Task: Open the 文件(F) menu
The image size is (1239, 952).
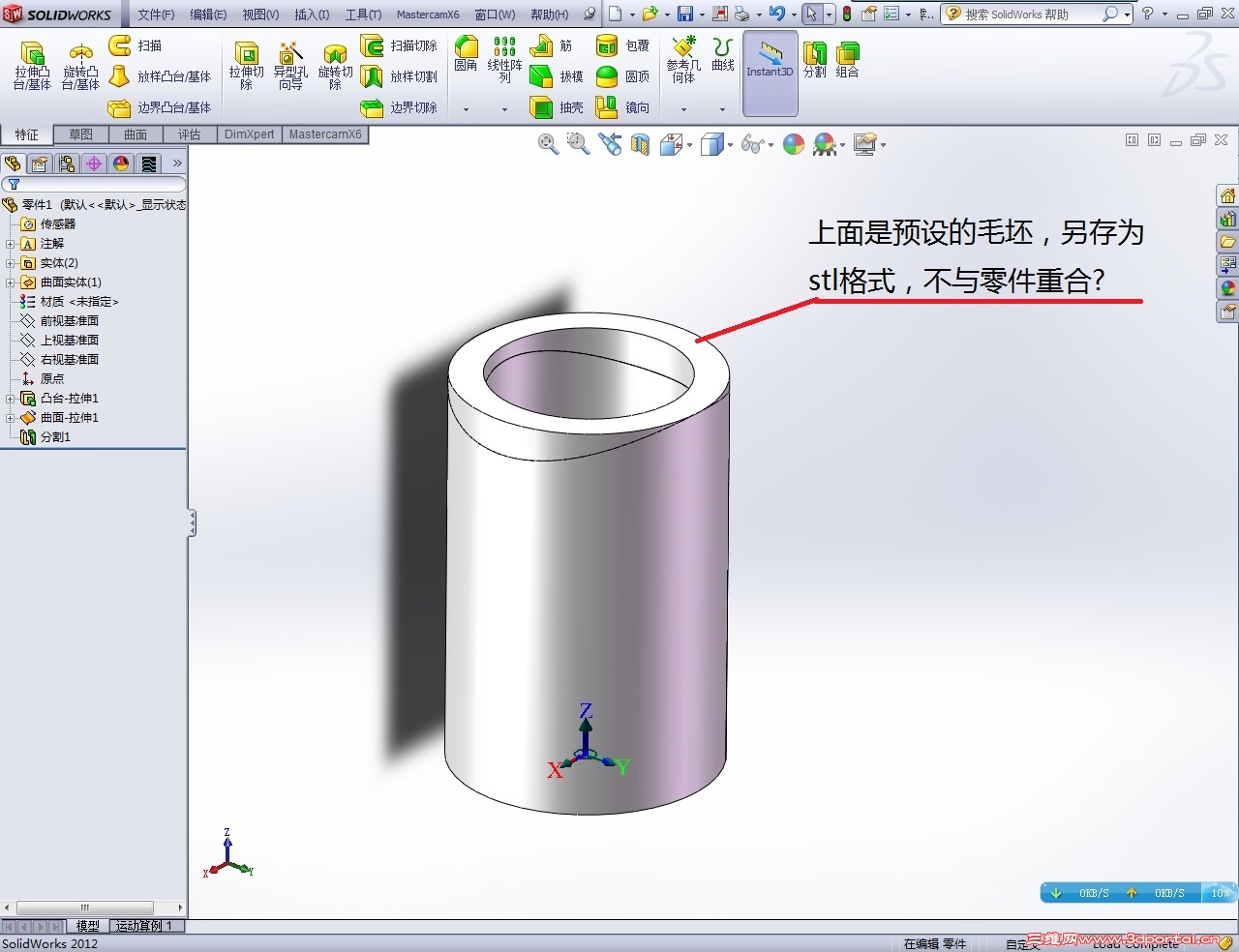Action: pyautogui.click(x=156, y=15)
